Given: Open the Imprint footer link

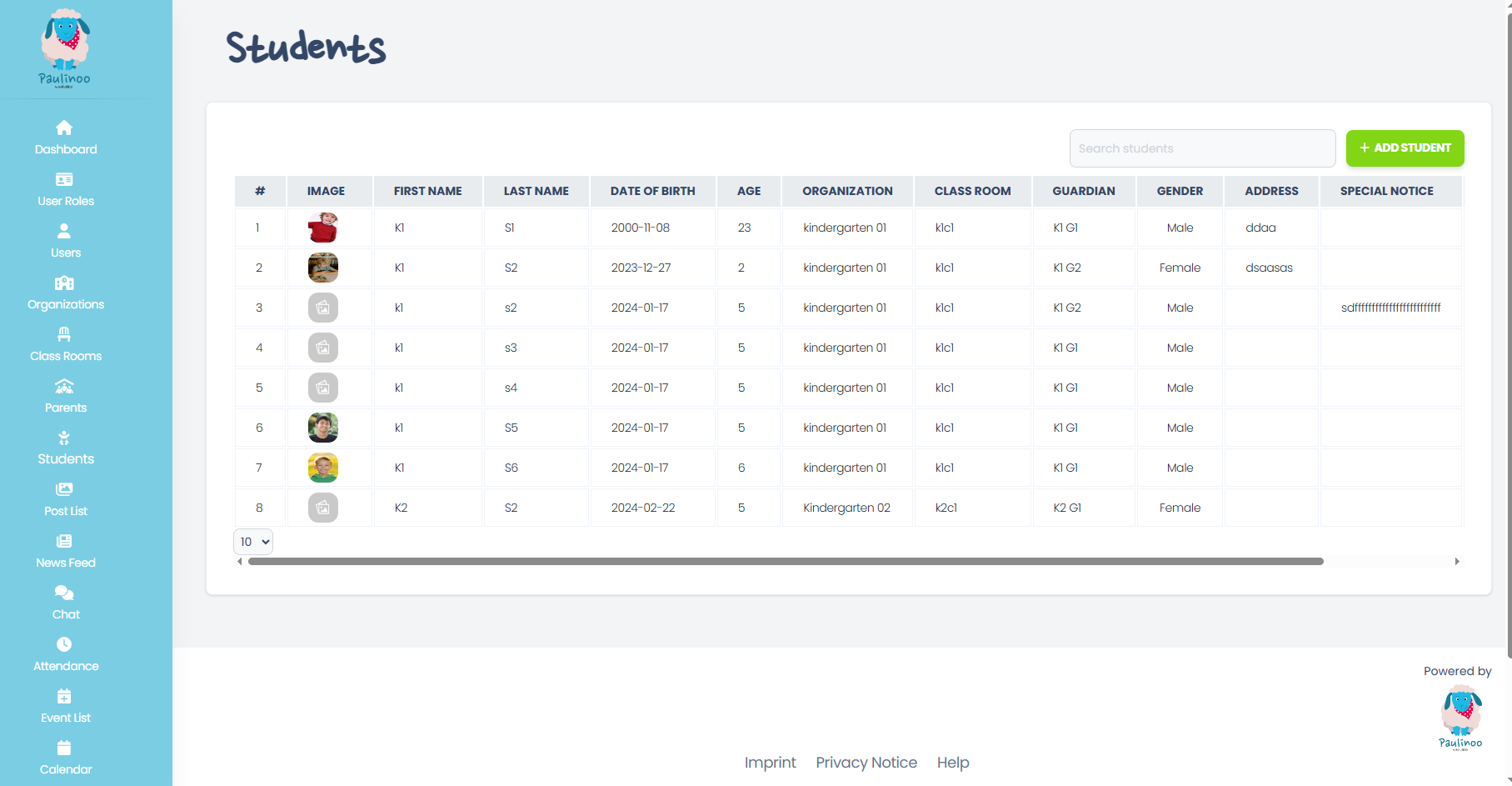Looking at the screenshot, I should 770,762.
